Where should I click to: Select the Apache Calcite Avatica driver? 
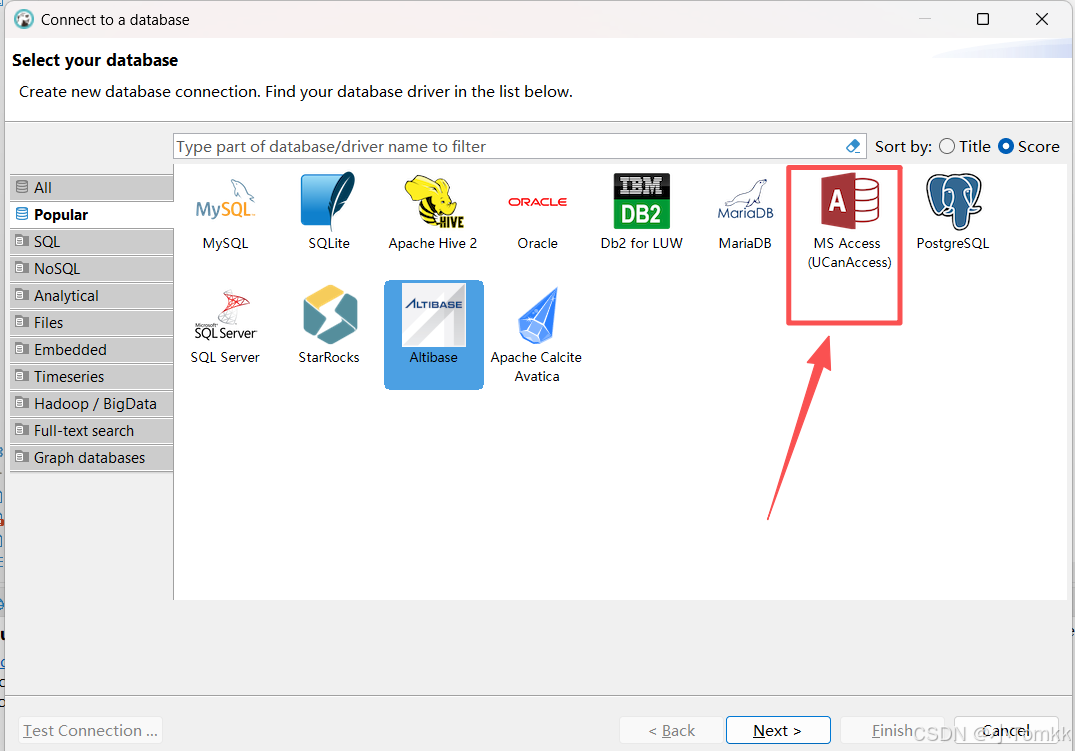[x=536, y=335]
